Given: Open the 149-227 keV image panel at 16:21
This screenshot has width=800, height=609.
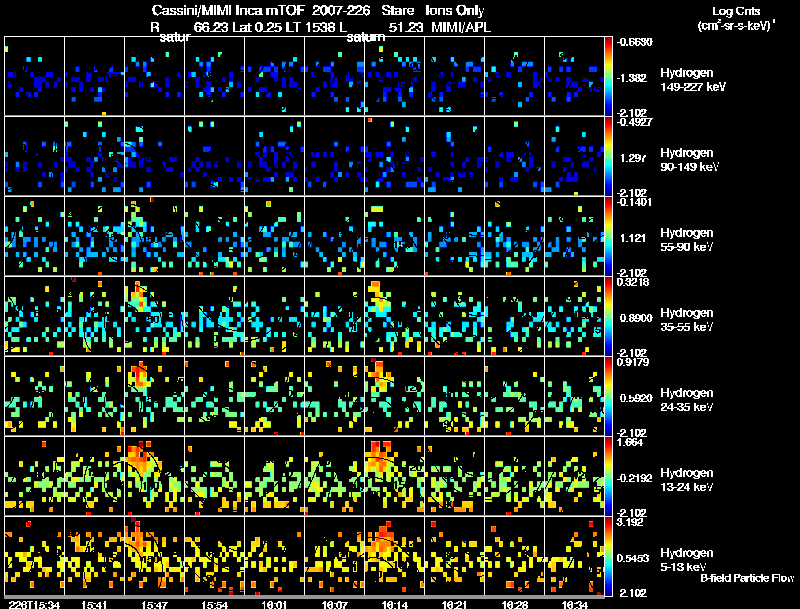Looking at the screenshot, I should [x=454, y=76].
